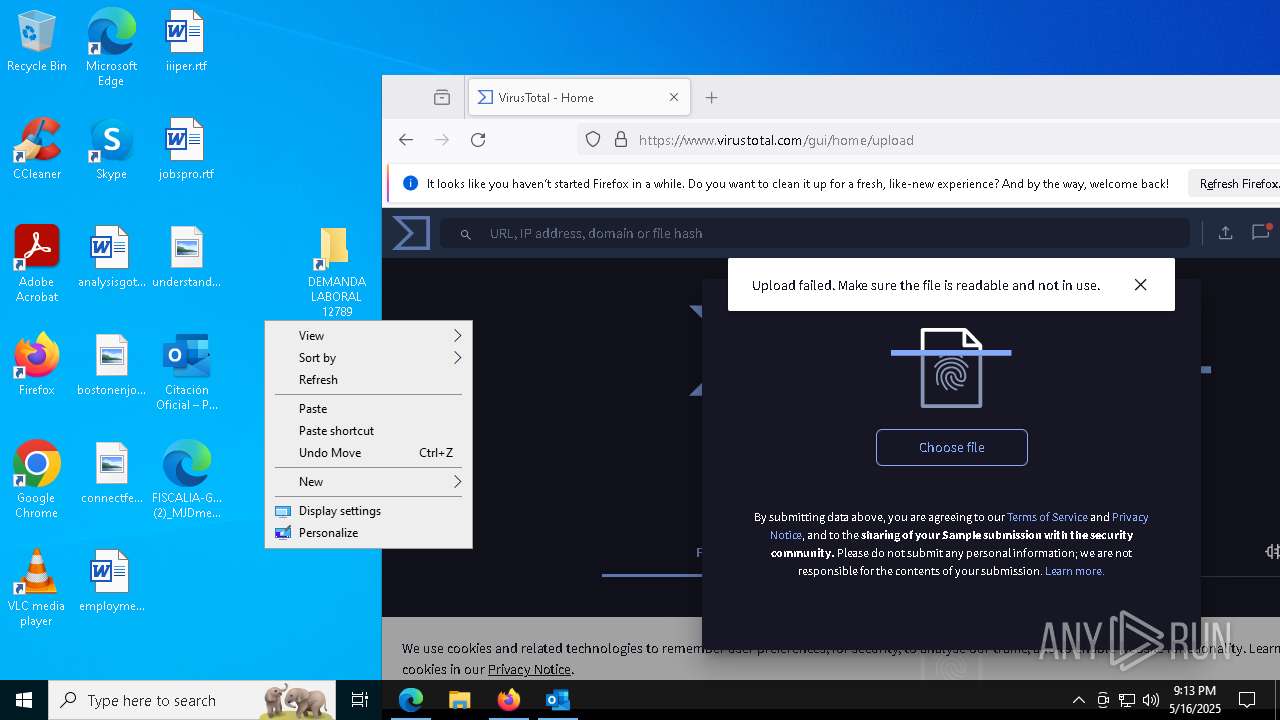This screenshot has width=1280, height=720.
Task: Open Task View on the taskbar
Action: point(360,700)
